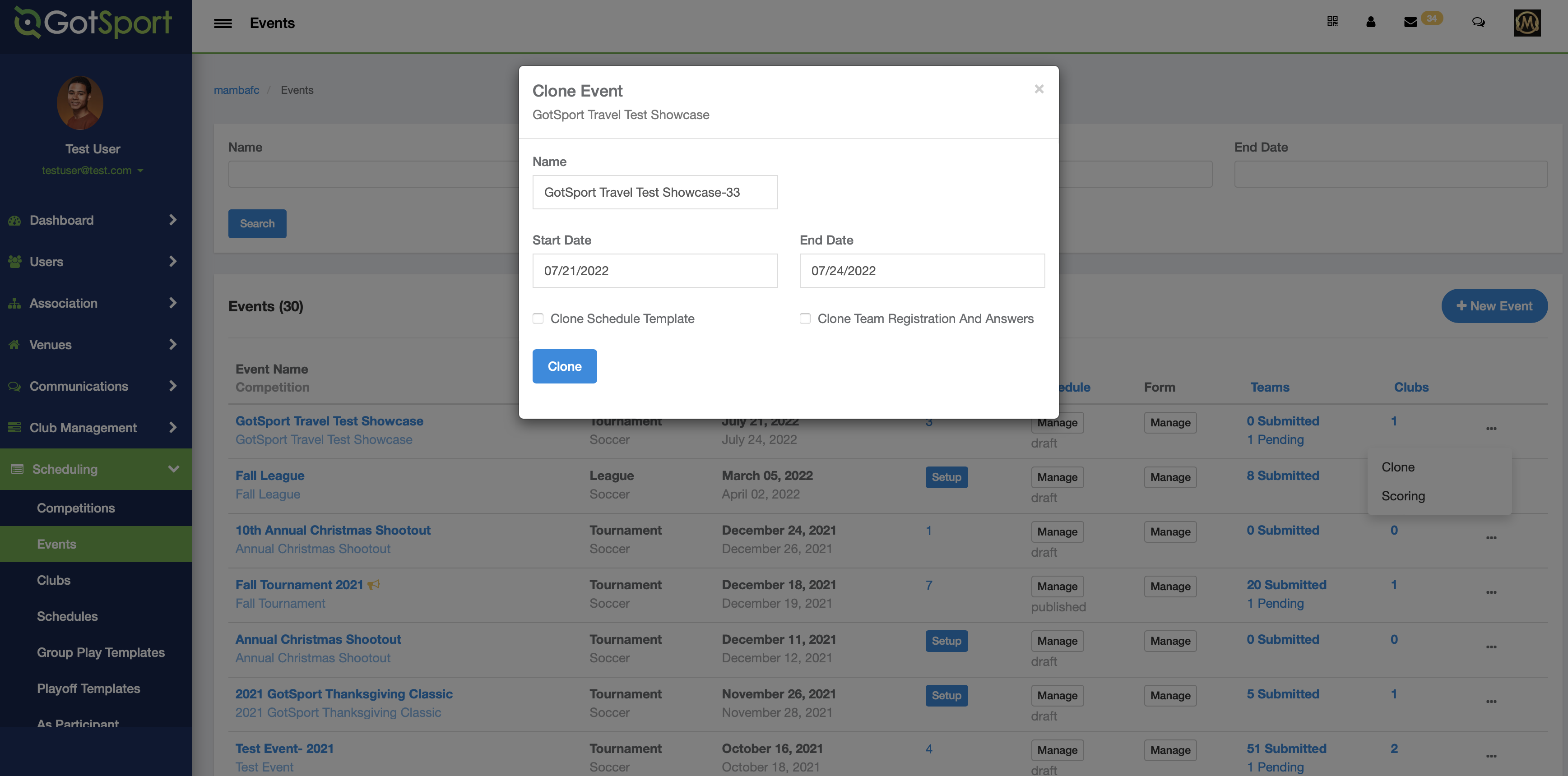Click the Dashboard sidebar icon

14,220
